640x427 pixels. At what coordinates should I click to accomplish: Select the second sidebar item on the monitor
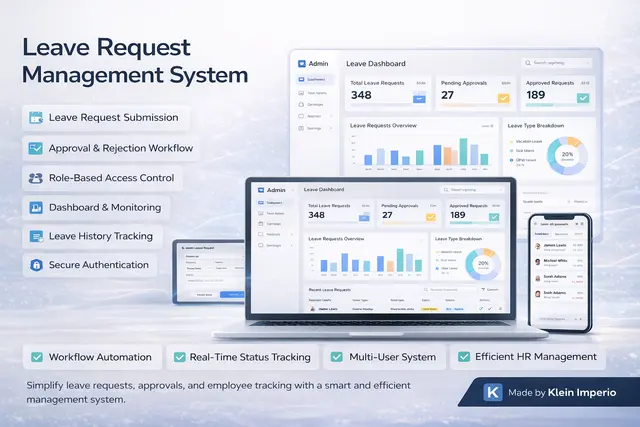[x=314, y=93]
